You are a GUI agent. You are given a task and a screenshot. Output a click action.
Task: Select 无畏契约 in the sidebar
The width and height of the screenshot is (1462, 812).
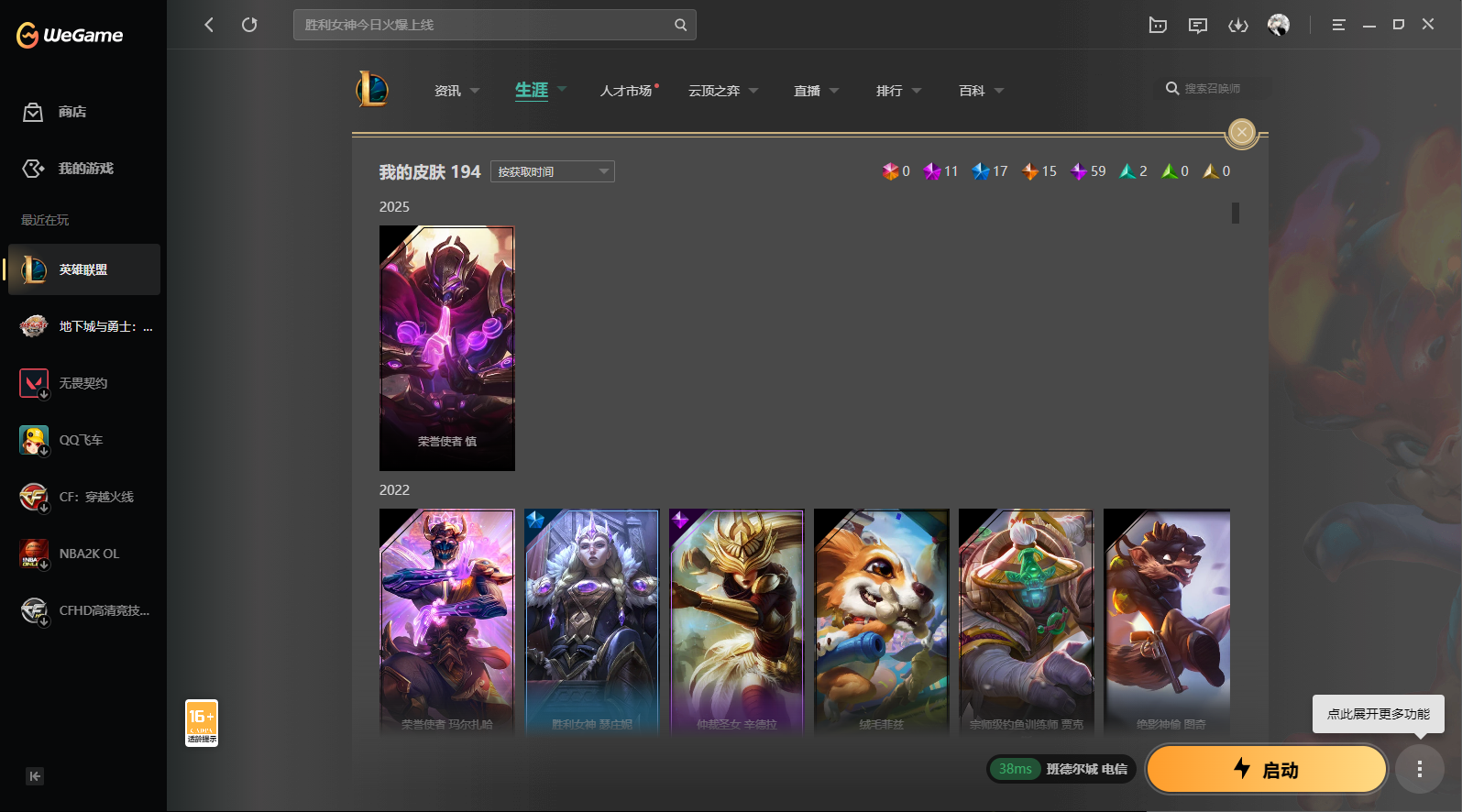[x=84, y=383]
